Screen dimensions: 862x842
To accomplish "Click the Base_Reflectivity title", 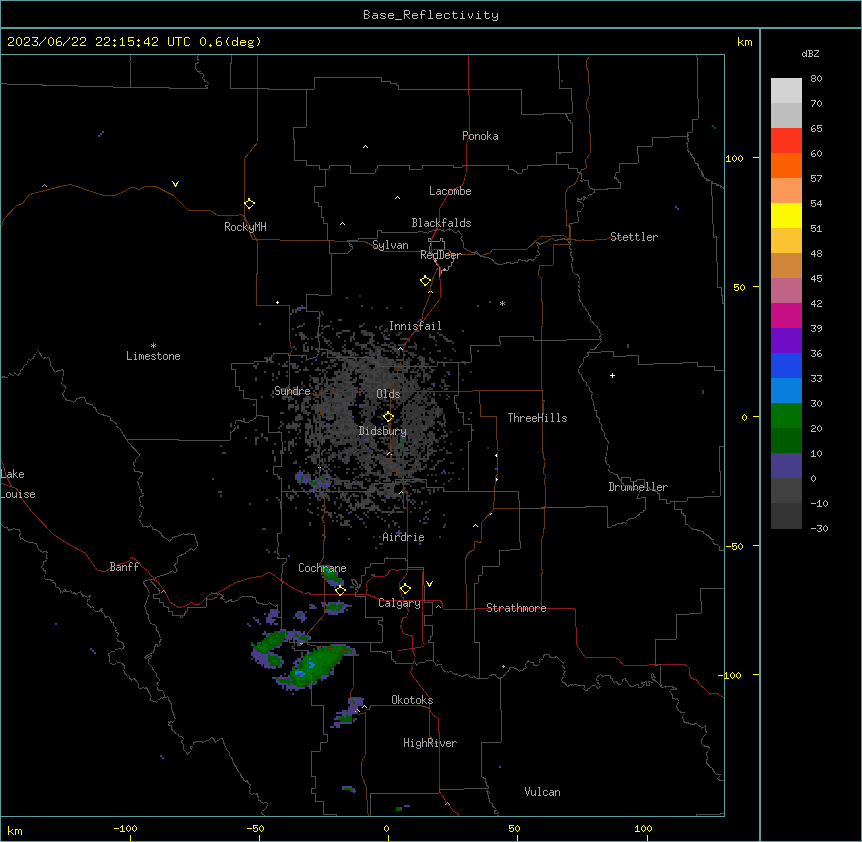I will 431,15.
